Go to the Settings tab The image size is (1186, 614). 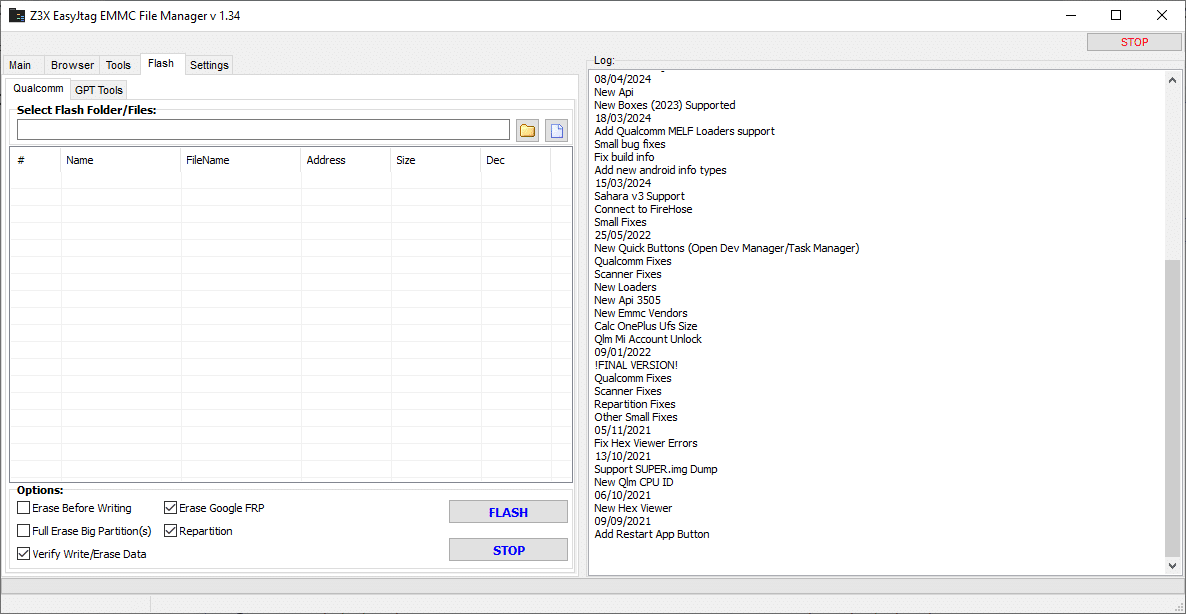209,65
